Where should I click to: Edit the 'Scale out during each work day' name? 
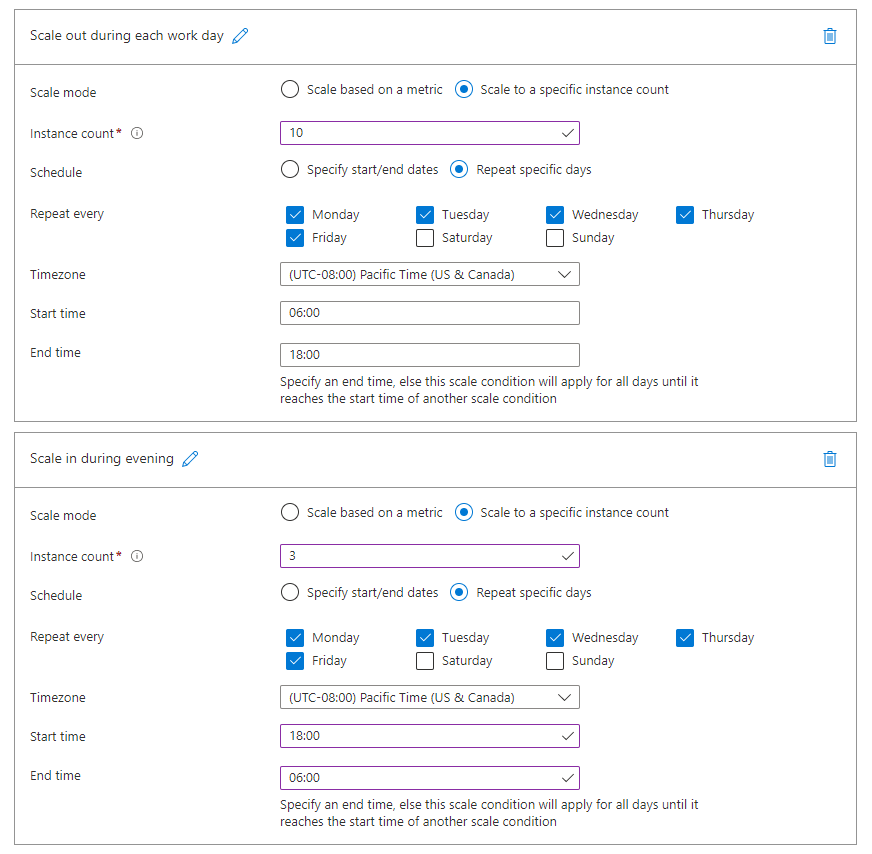pos(240,36)
